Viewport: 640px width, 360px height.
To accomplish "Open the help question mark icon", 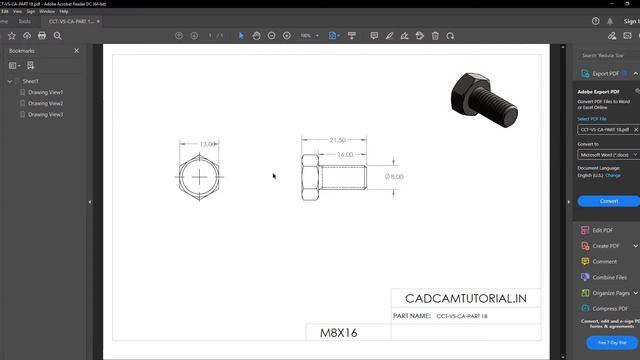I will (x=596, y=21).
